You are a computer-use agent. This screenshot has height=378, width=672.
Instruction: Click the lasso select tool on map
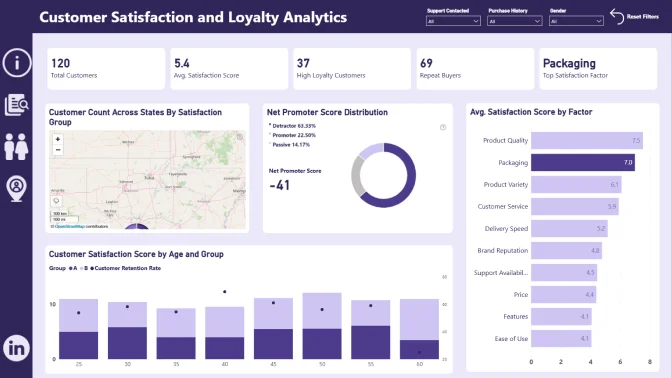[56, 201]
